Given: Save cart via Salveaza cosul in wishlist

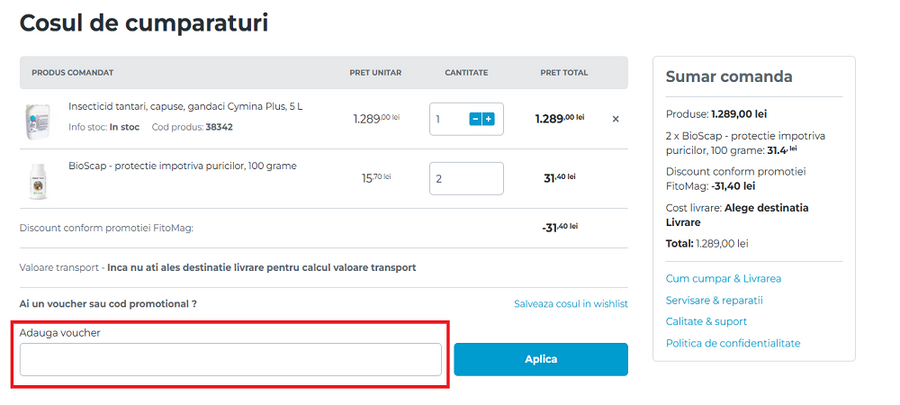Looking at the screenshot, I should pyautogui.click(x=571, y=303).
